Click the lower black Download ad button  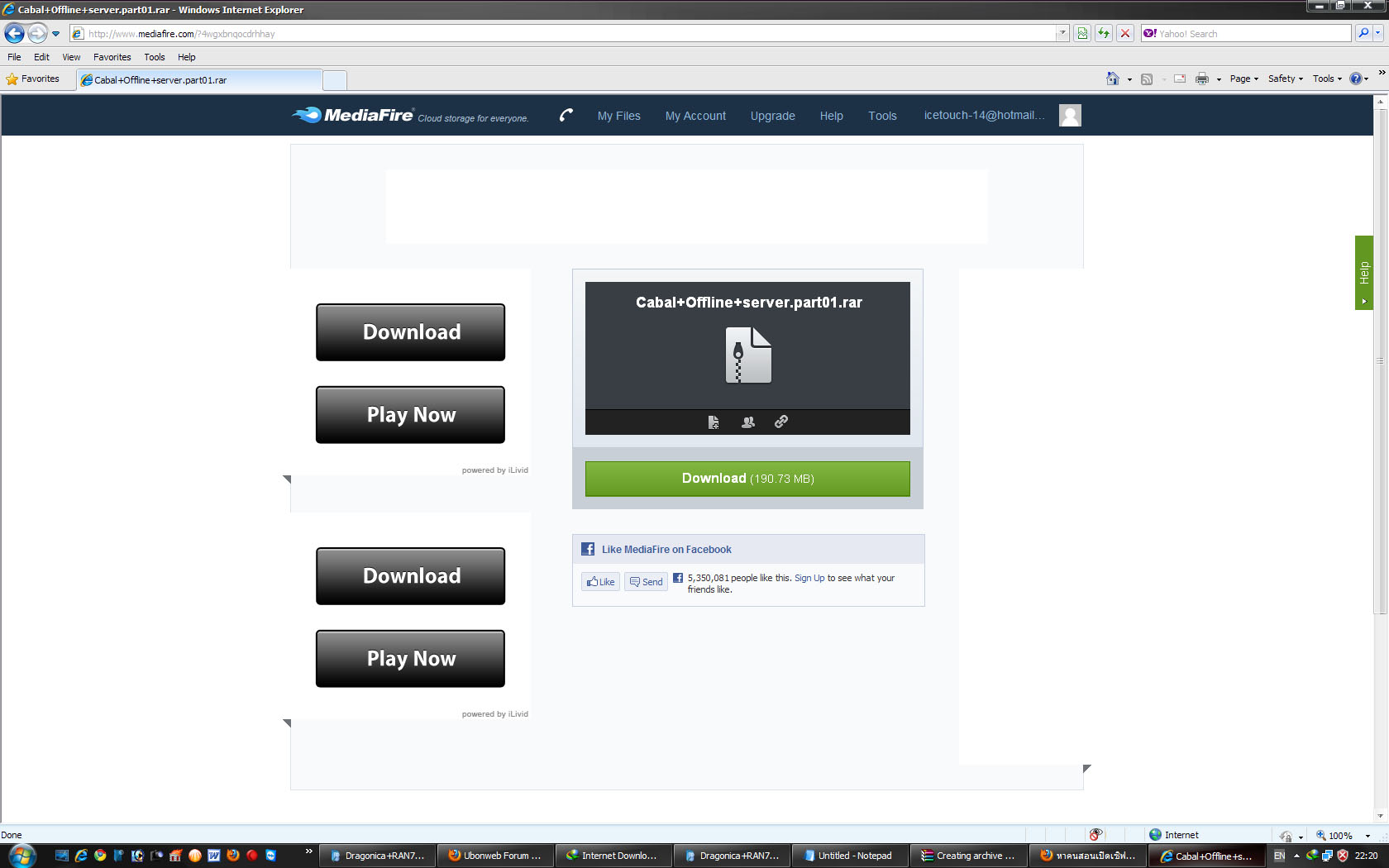click(410, 576)
